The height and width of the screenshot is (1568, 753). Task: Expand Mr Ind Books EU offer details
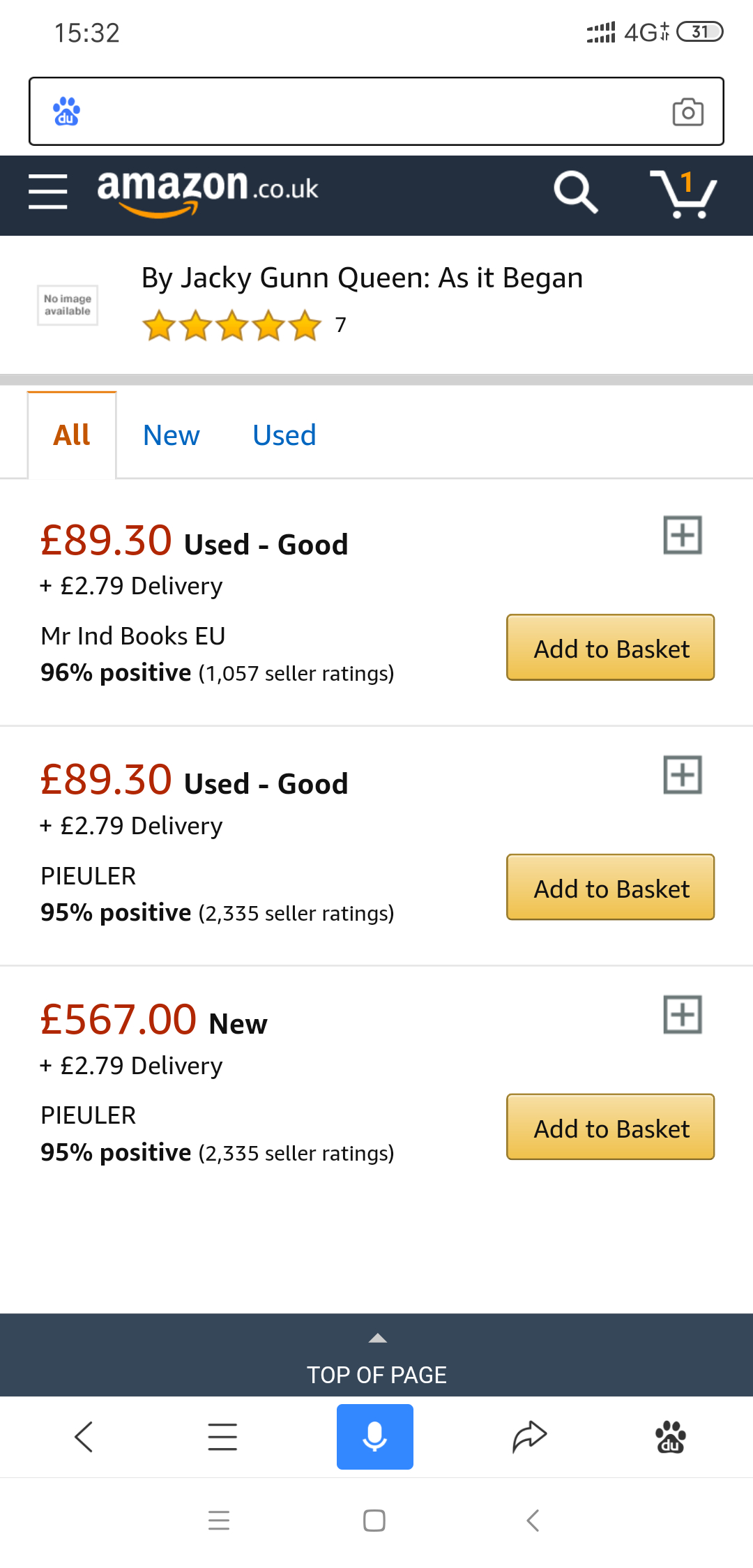[682, 535]
